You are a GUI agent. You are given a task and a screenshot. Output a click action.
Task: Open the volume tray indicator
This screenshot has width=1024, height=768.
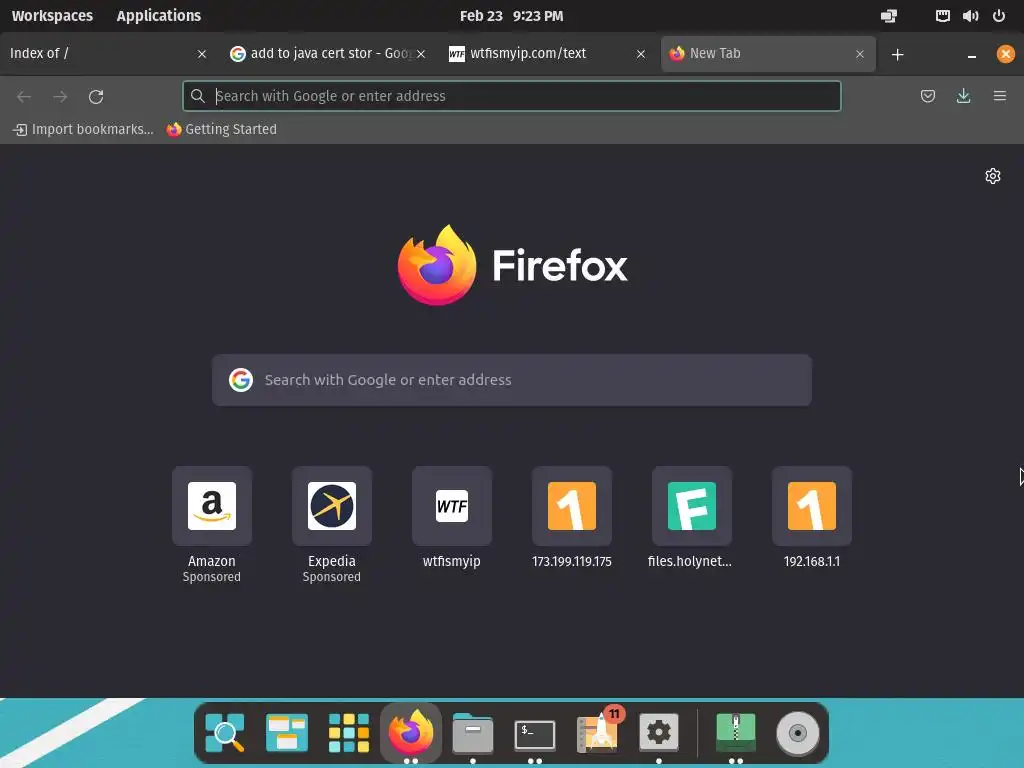(970, 16)
